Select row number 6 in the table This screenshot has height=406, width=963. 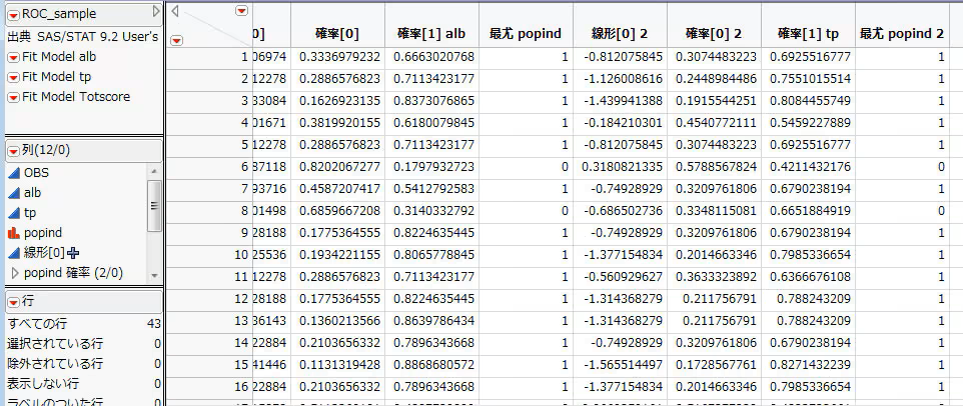coord(209,167)
